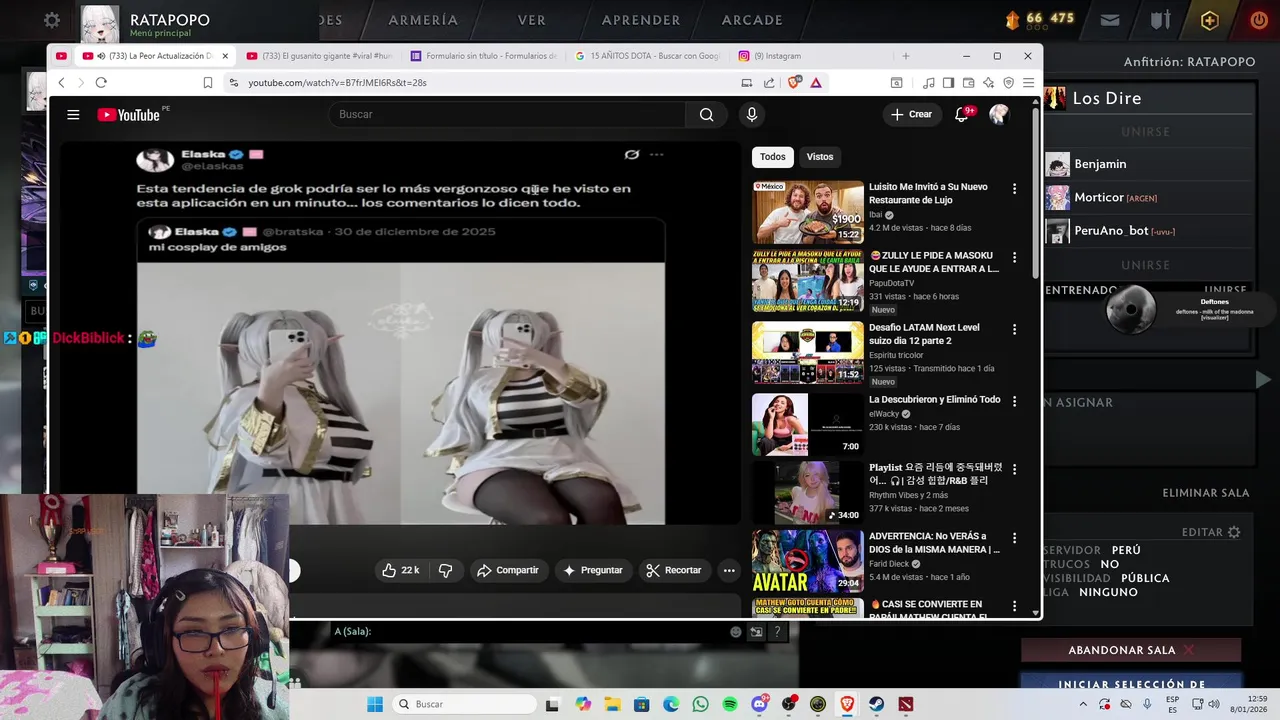Open emoticon picker in Dota chat

[736, 631]
